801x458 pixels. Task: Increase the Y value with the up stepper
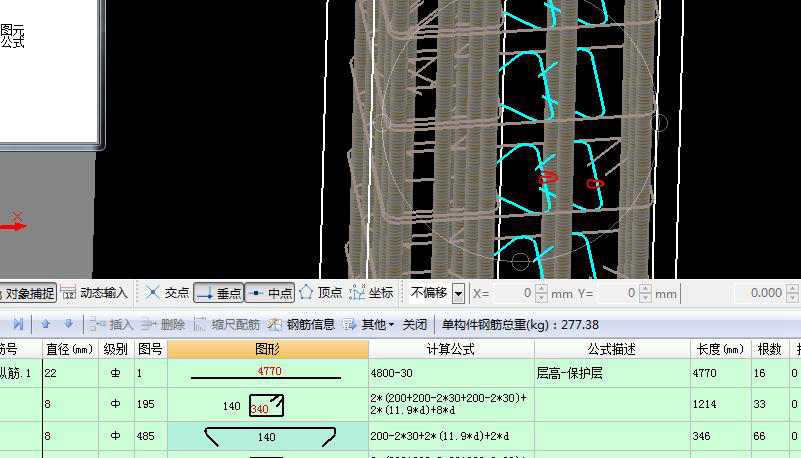645,289
